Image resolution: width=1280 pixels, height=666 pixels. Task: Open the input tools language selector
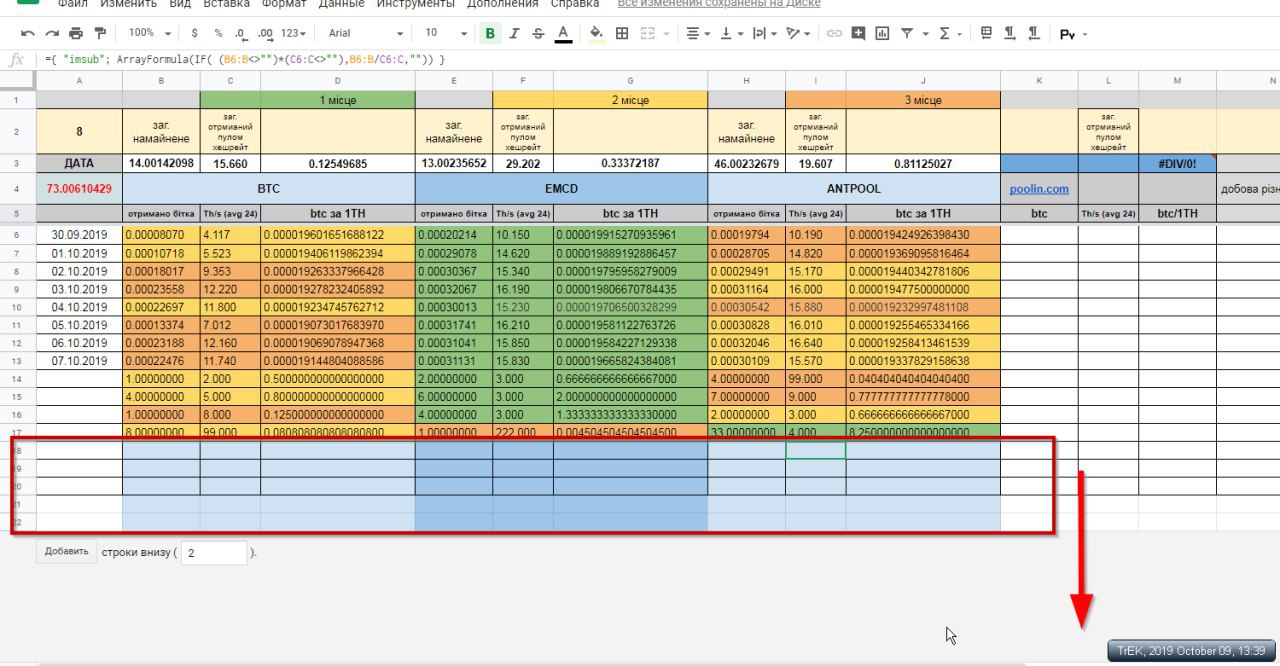1073,34
